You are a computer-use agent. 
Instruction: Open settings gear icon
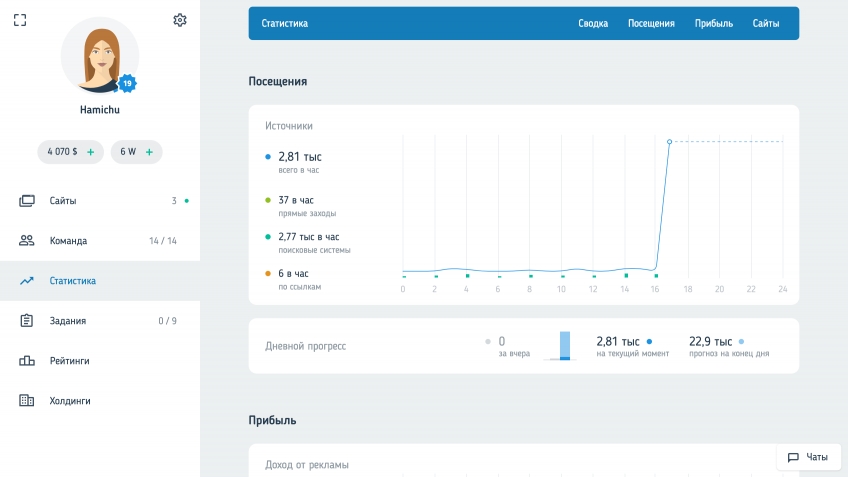pyautogui.click(x=180, y=20)
